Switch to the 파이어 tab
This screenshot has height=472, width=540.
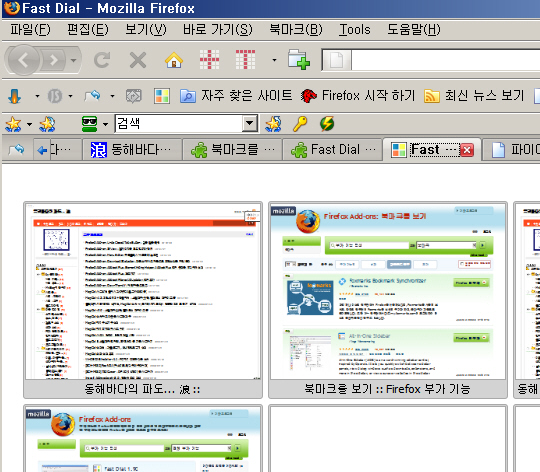[512, 150]
